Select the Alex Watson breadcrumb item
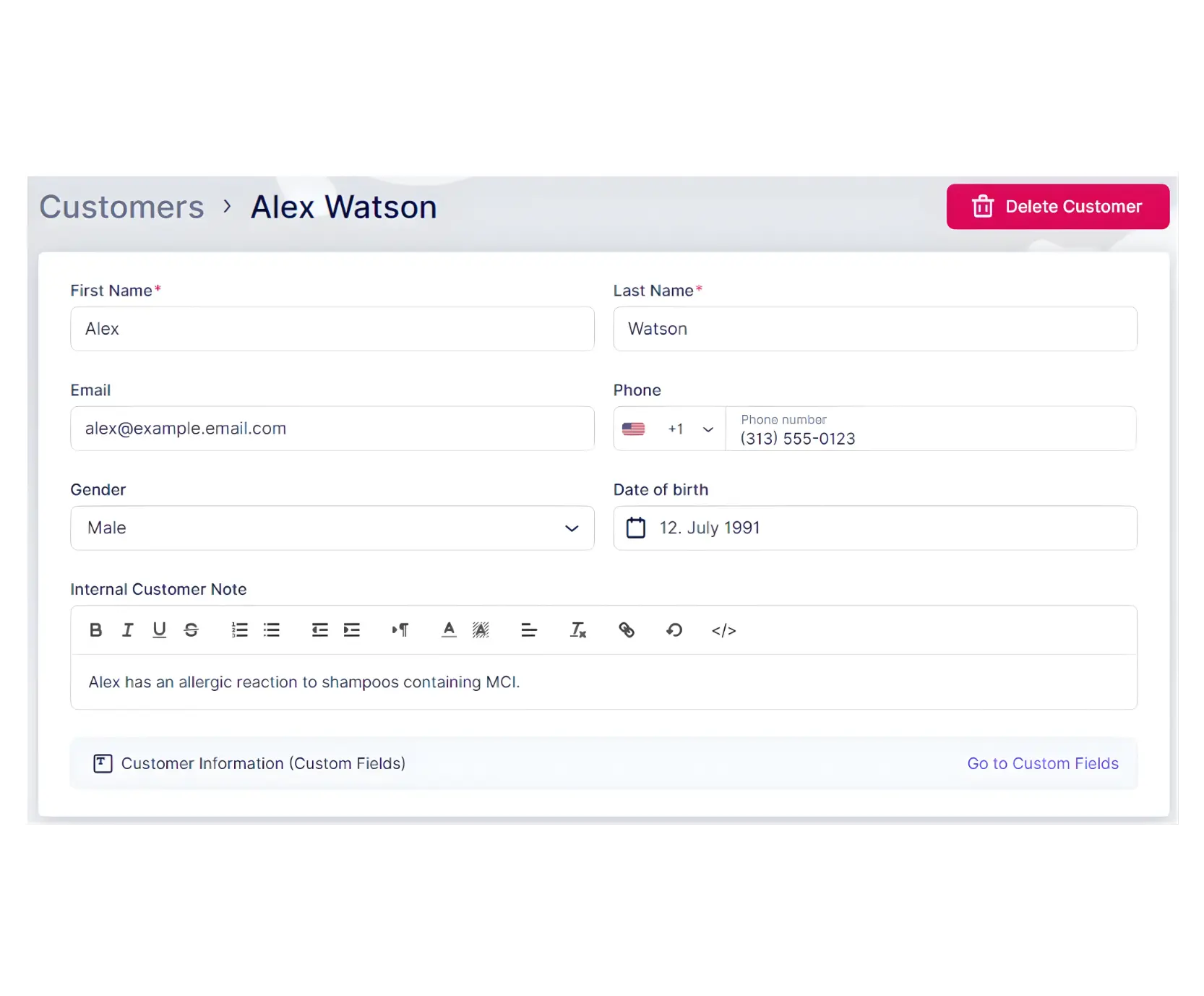The height and width of the screenshot is (996, 1204). click(343, 207)
